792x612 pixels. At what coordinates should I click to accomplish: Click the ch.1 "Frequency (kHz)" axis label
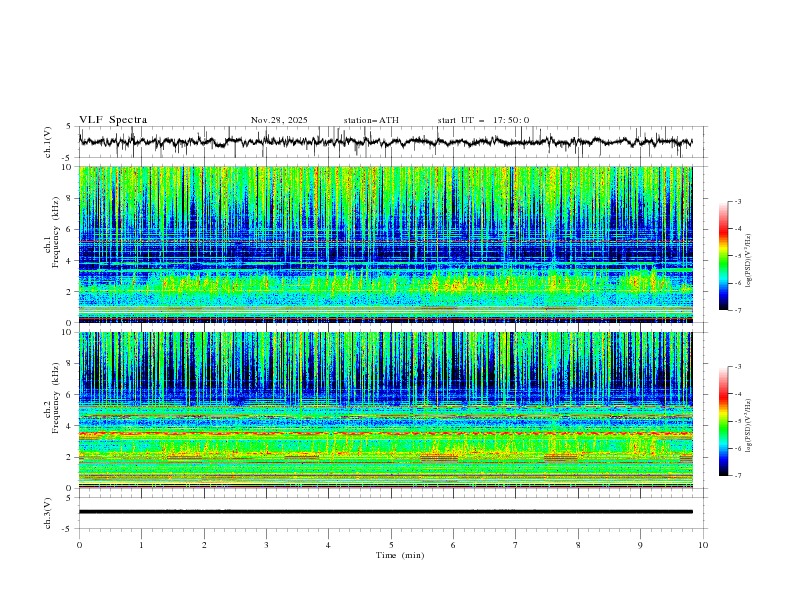(56, 233)
